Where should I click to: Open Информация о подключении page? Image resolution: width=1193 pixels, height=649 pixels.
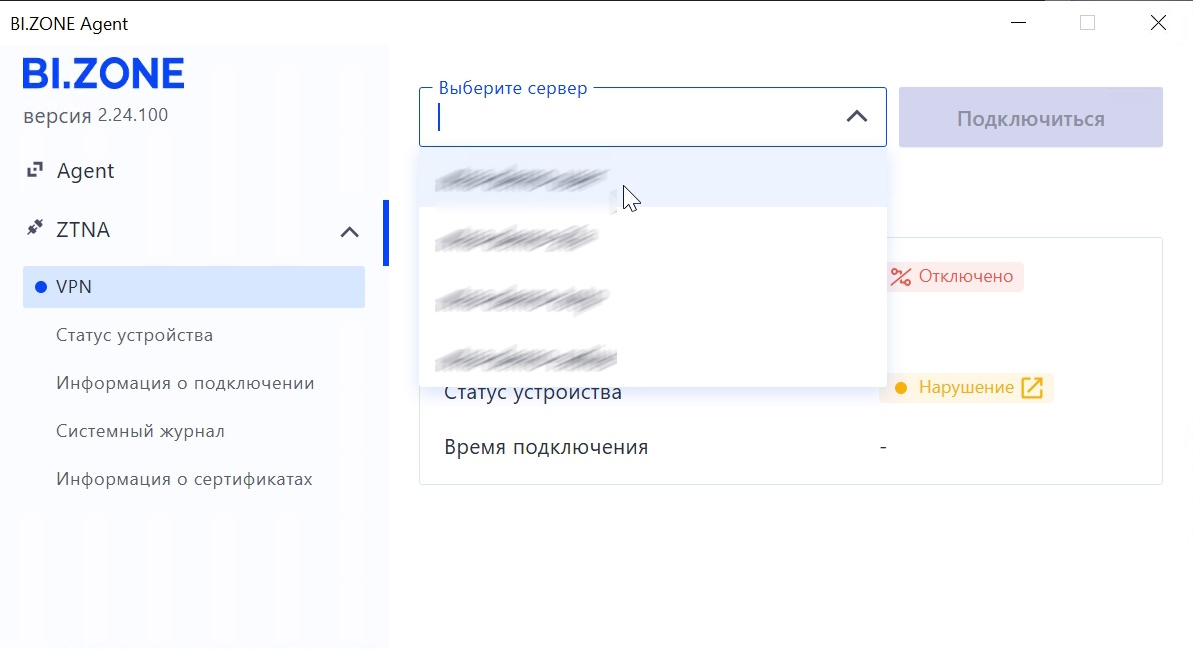[185, 383]
